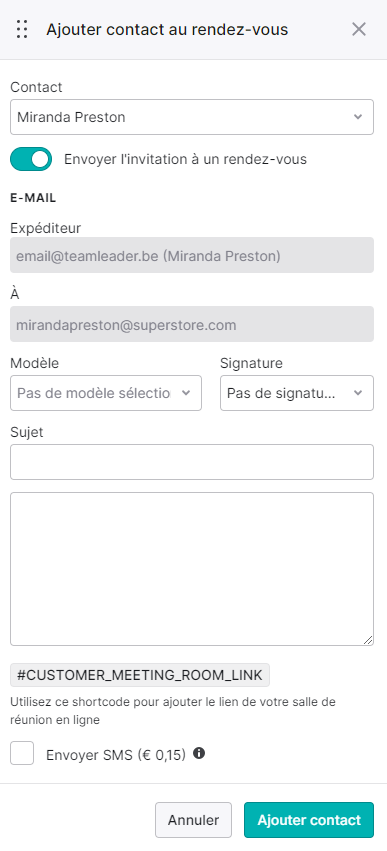Focus the Sujet input field

(192, 462)
